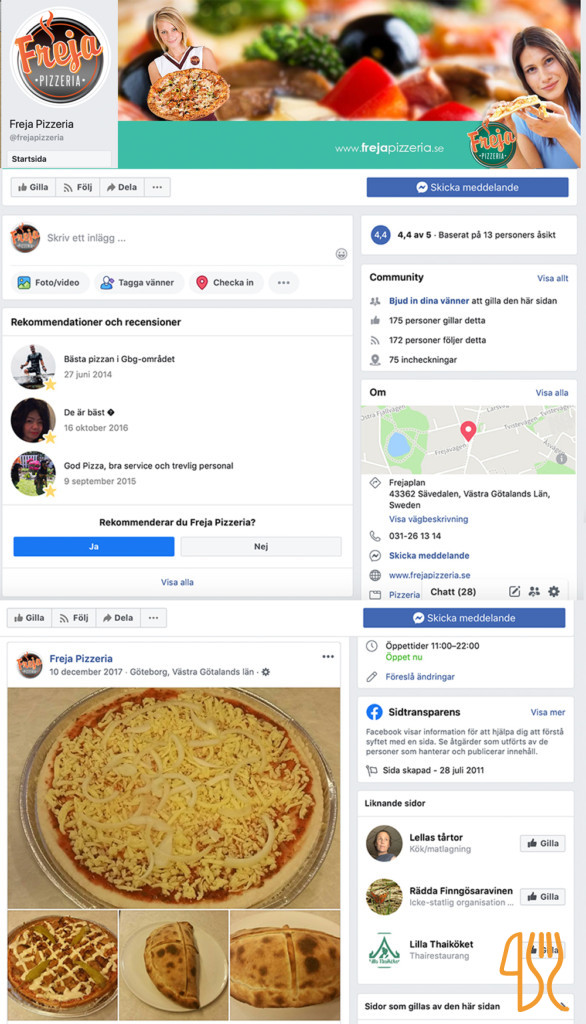Click the red location pin on map
This screenshot has height=1024, width=586.
[468, 431]
